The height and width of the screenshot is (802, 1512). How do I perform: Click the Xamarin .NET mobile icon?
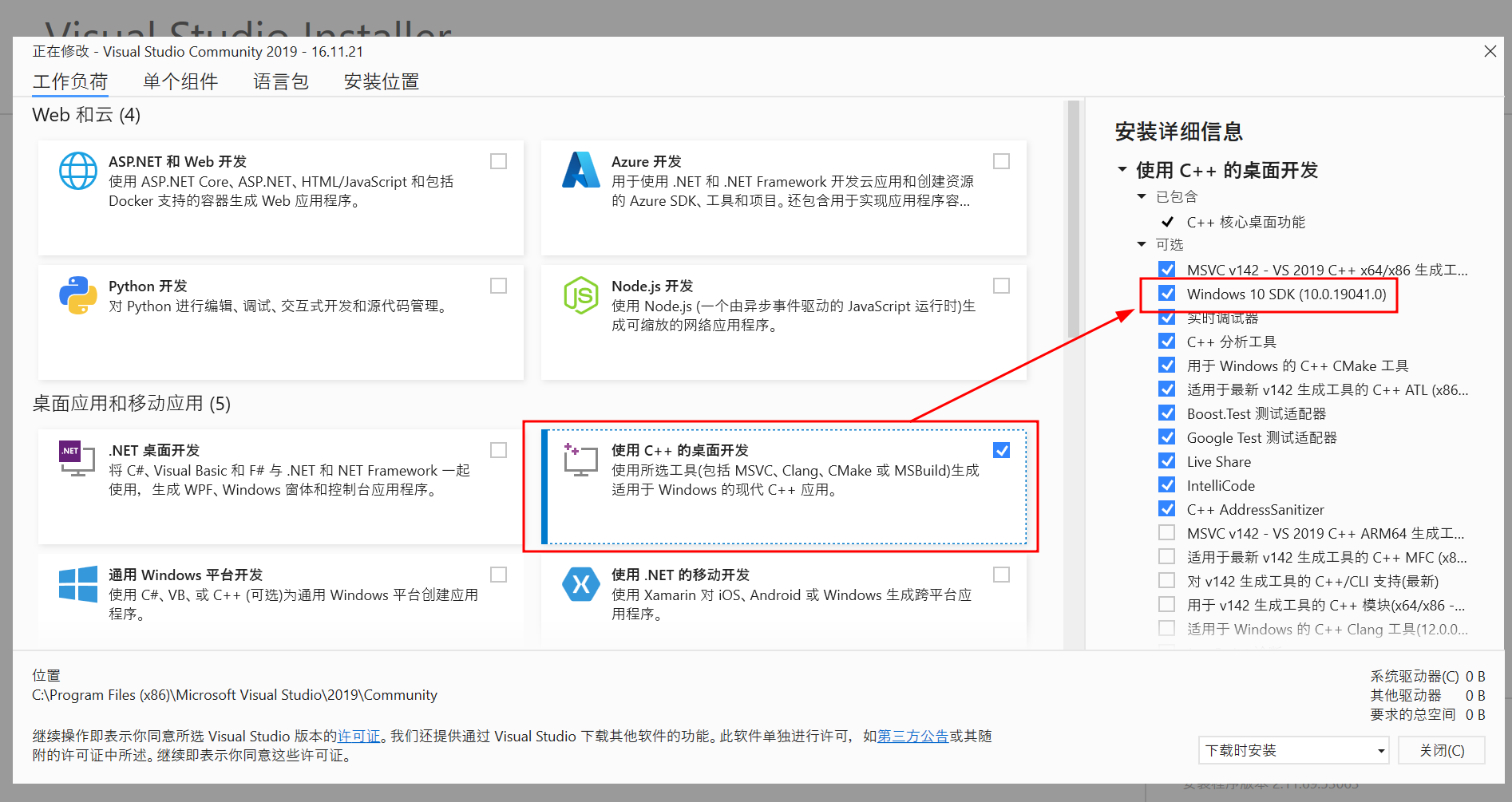[581, 584]
